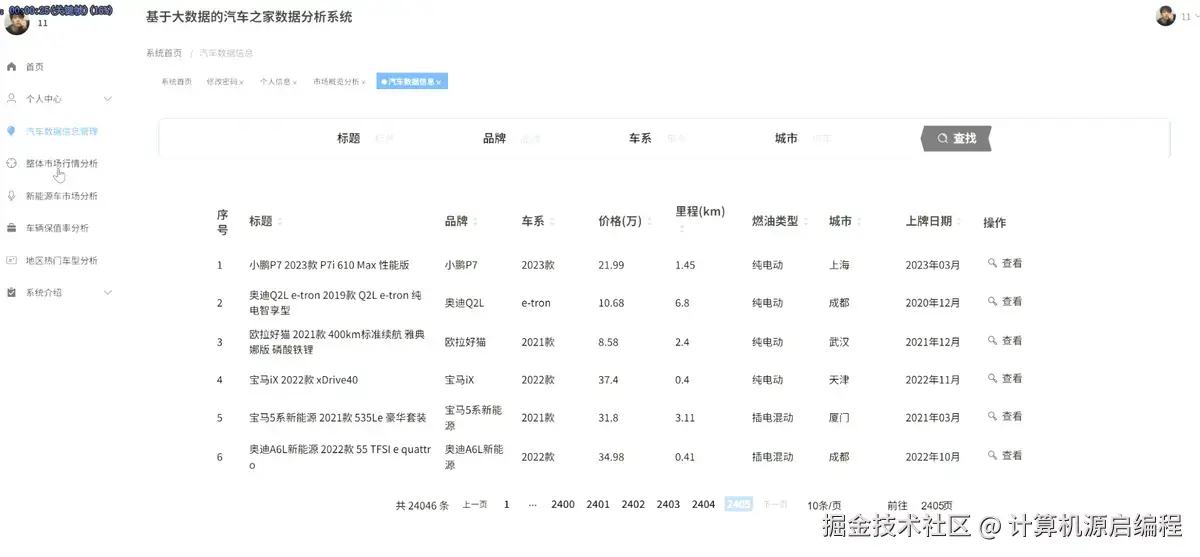The width and height of the screenshot is (1200, 557).
Task: Click the 整体市场行情分析 sidebar icon
Action: click(x=11, y=163)
